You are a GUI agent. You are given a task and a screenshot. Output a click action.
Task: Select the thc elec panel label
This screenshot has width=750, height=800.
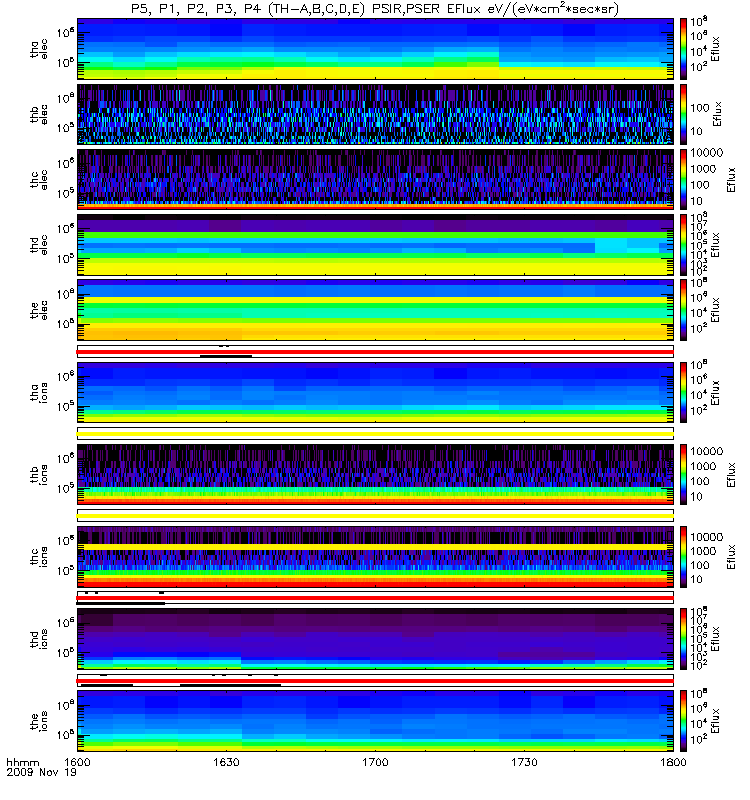(x=39, y=180)
